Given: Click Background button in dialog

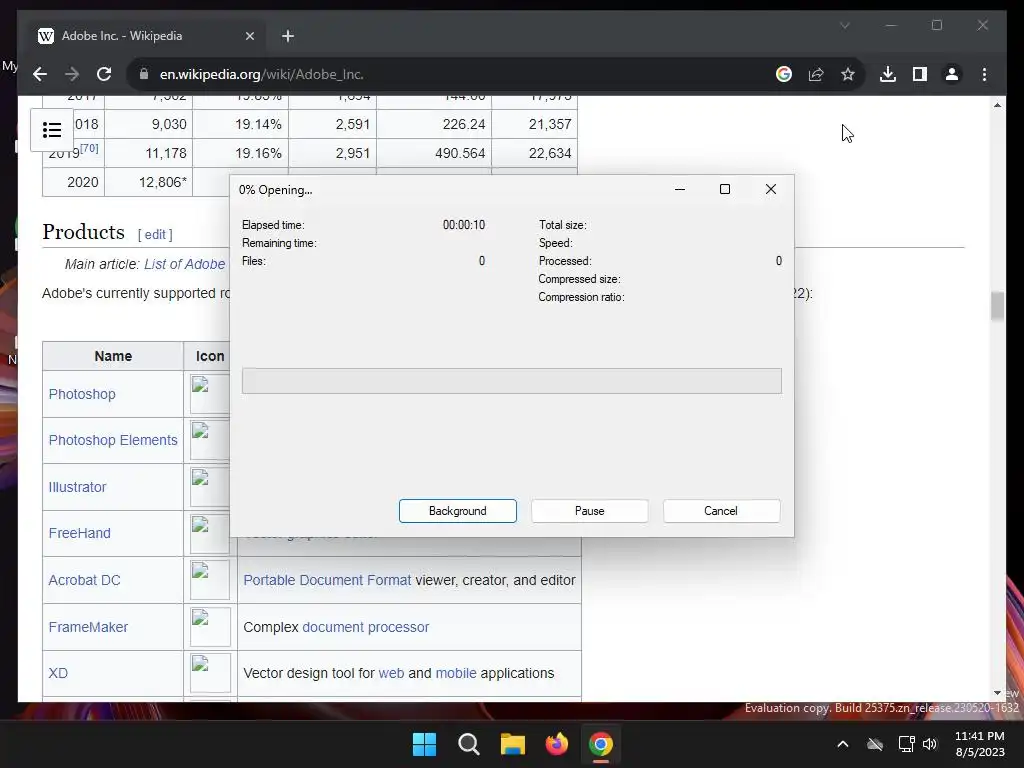Looking at the screenshot, I should (x=458, y=511).
